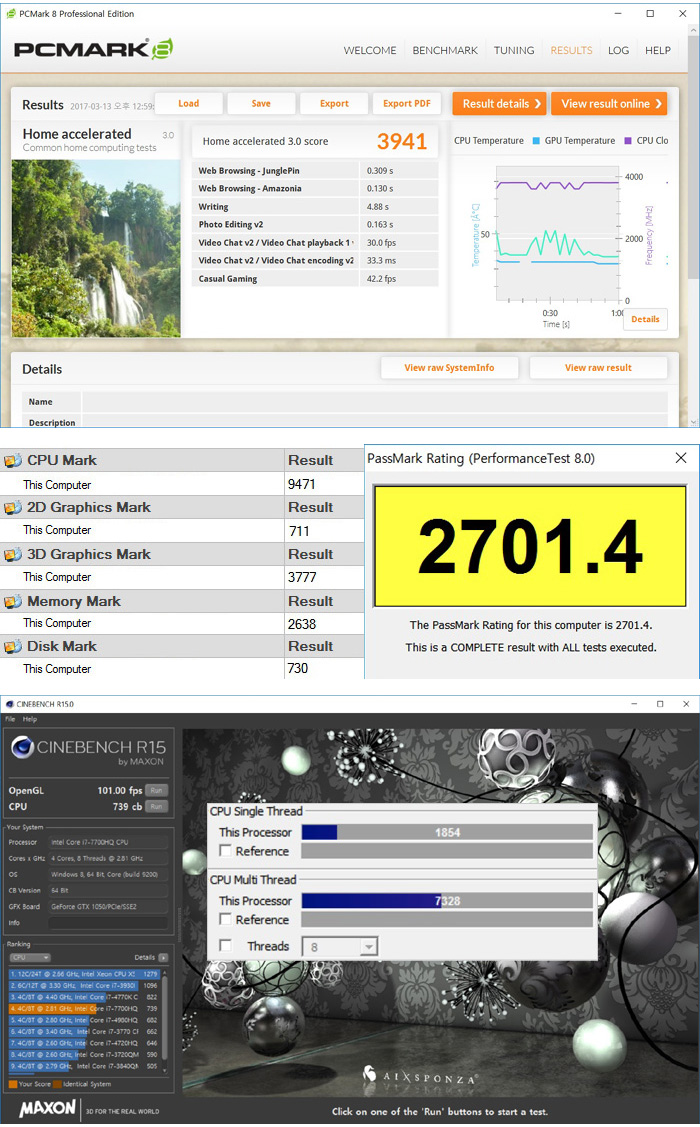
Task: Open the File menu in Cinebench
Action: 10,719
